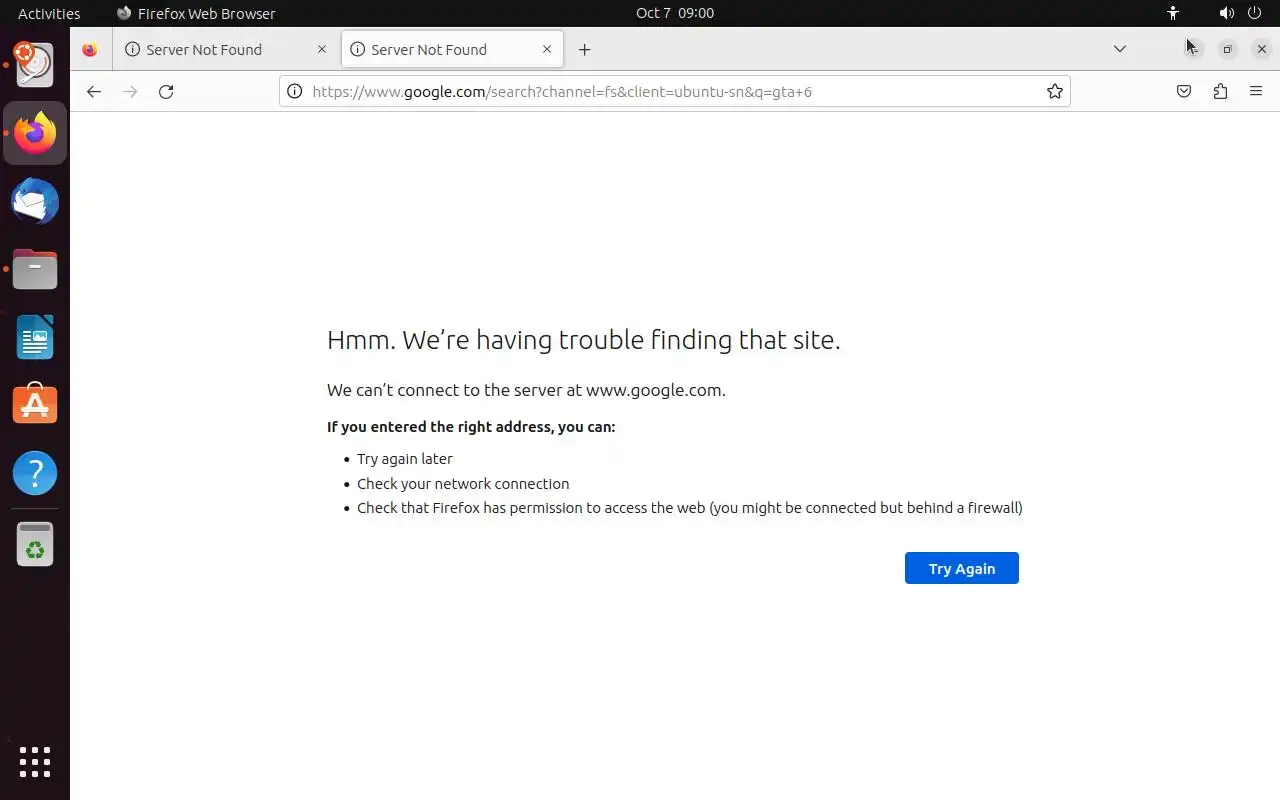Viewport: 1280px width, 800px height.
Task: Switch to the first Server Not Found tab
Action: pos(226,49)
